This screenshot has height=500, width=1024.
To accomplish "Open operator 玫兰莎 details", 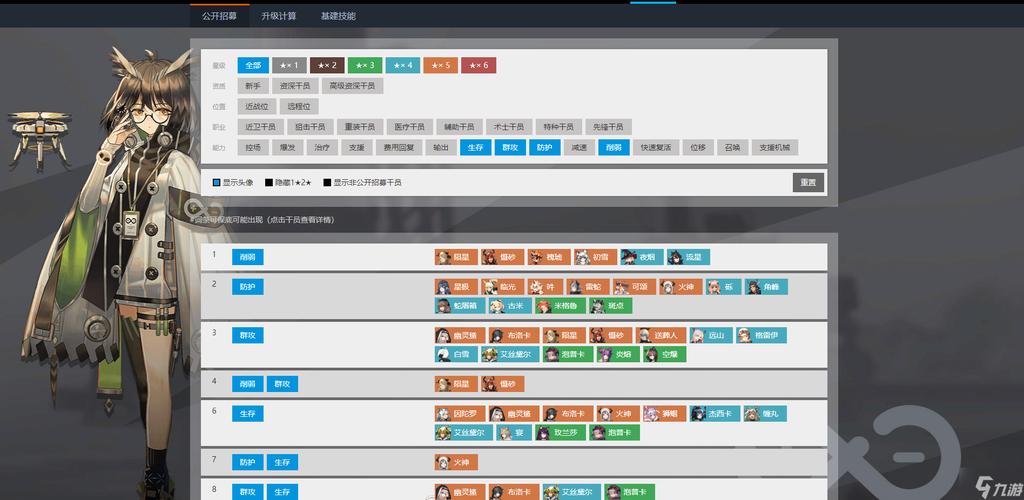I will click(x=560, y=432).
